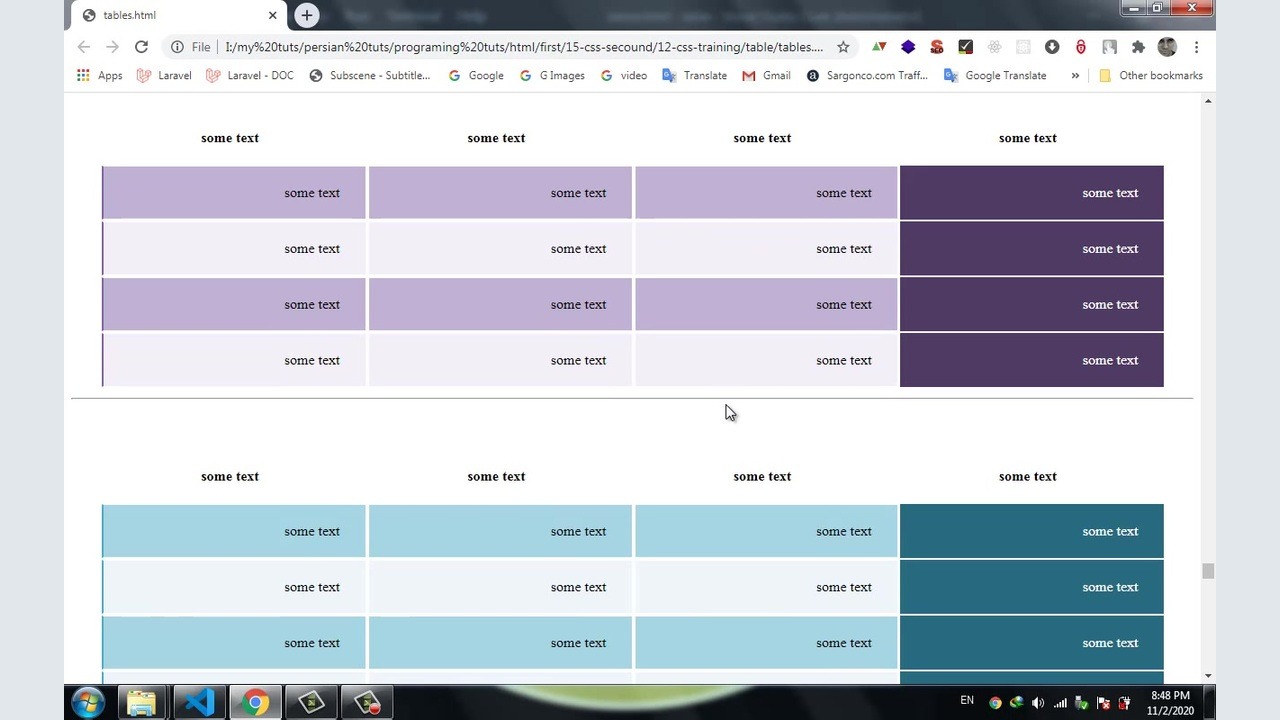Open the Gmail bookmark
Screen dimensions: 1280x720
click(766, 75)
